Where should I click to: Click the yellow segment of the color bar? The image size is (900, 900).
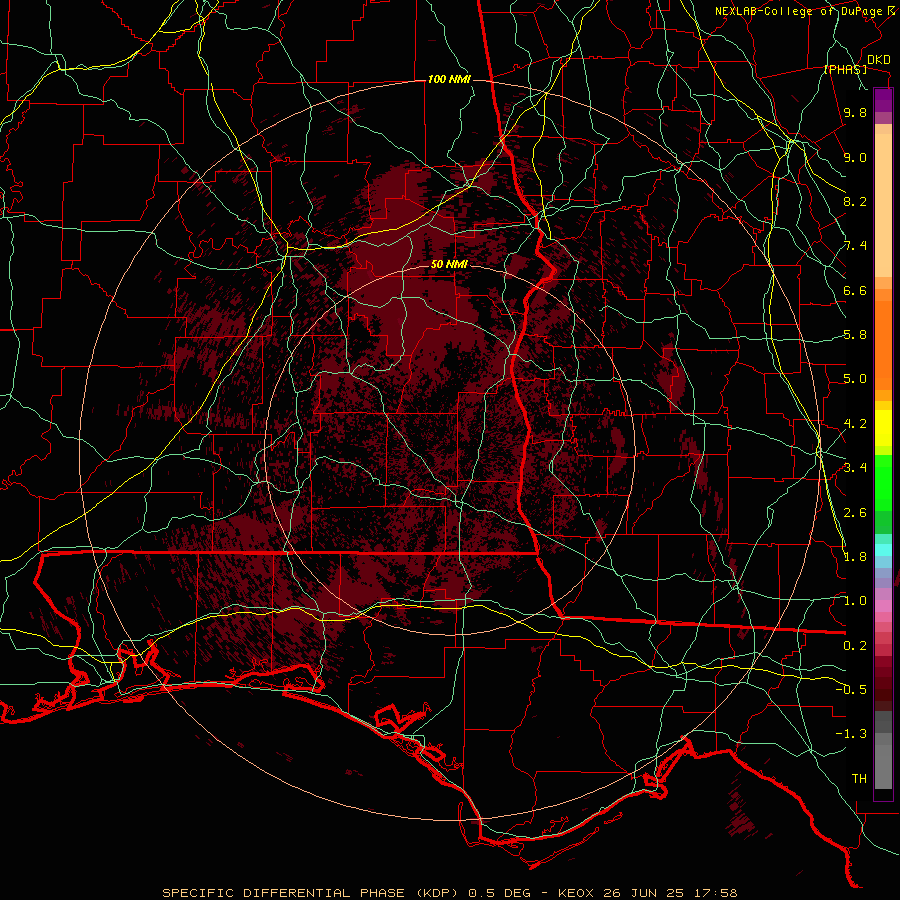(x=883, y=428)
